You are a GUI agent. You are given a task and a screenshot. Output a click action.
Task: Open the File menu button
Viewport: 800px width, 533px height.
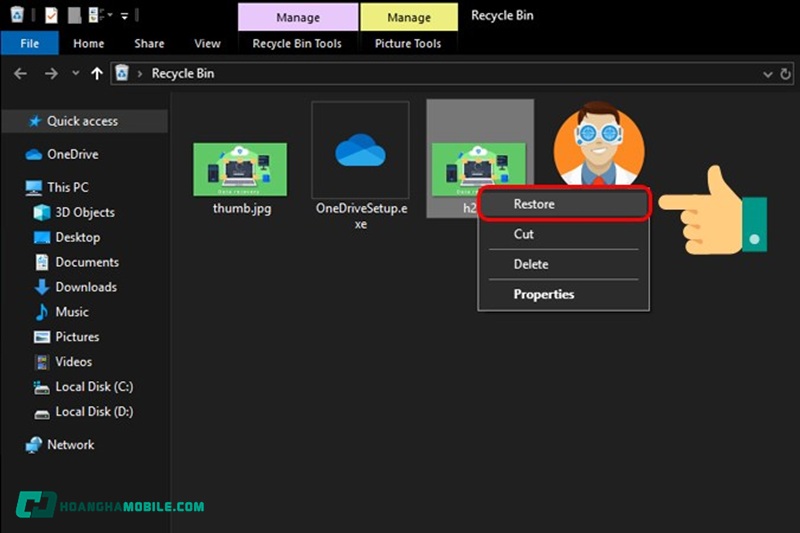[x=30, y=44]
